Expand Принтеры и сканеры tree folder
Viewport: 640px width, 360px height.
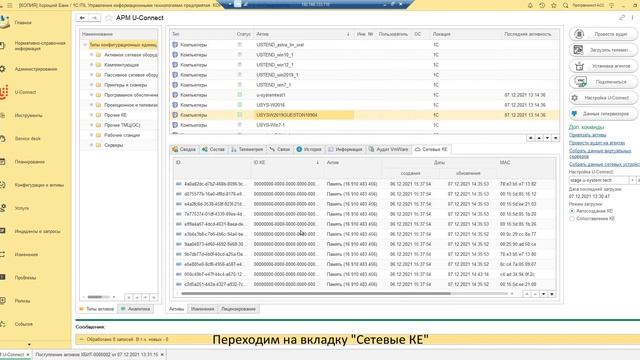coord(91,85)
